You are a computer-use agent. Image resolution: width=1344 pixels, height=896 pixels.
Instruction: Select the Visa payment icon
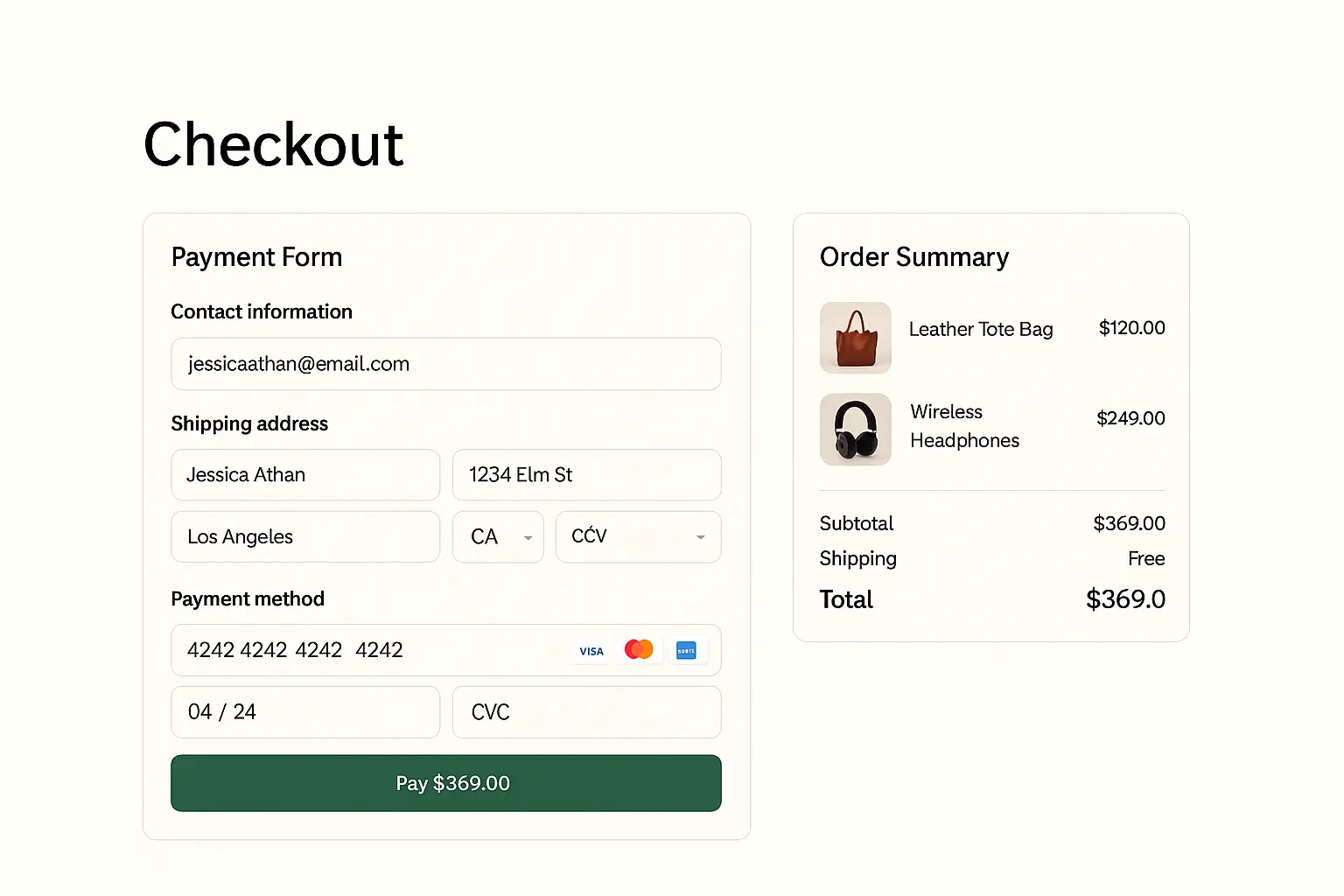(591, 650)
